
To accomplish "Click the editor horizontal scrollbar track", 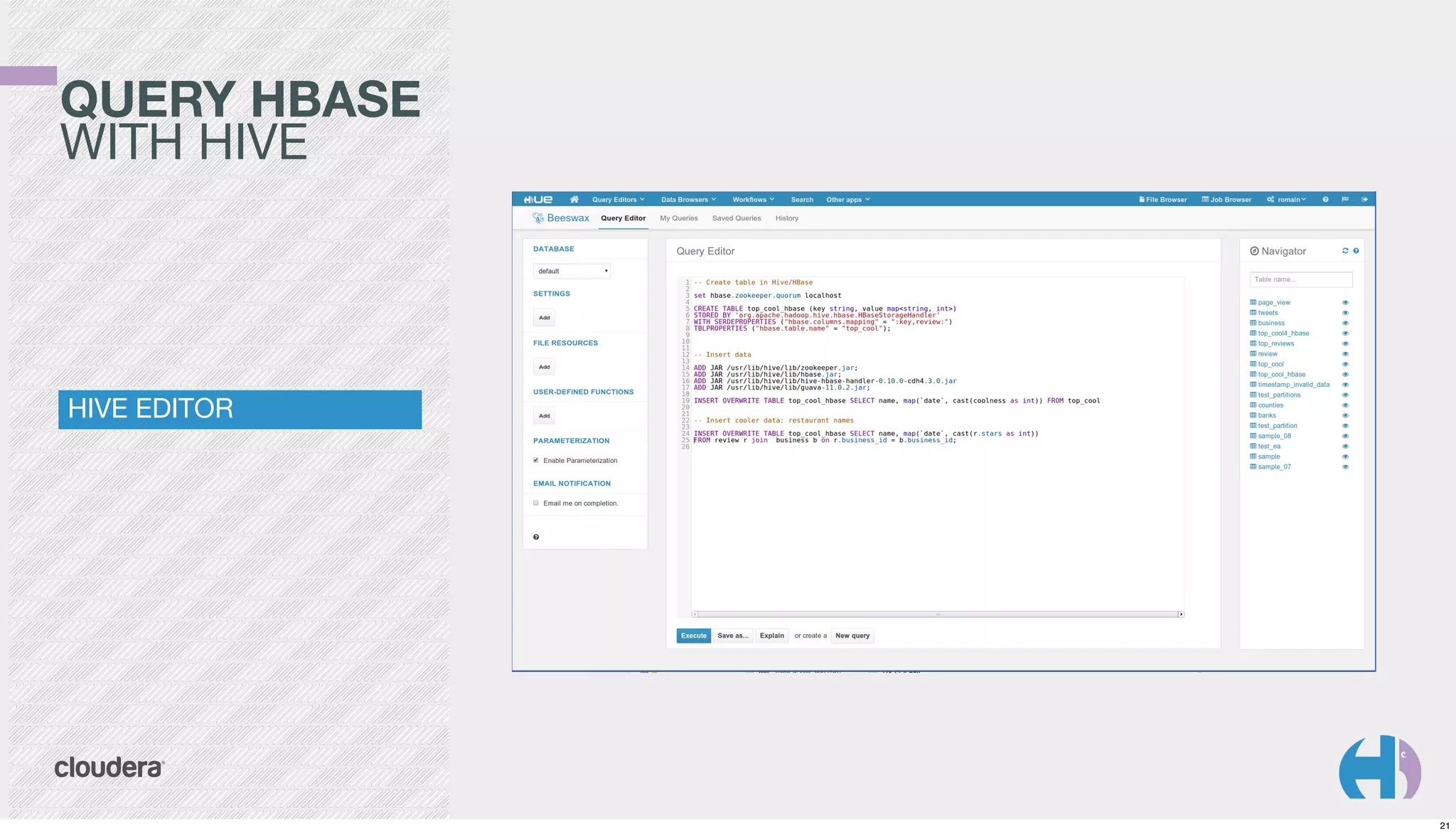I will point(938,614).
